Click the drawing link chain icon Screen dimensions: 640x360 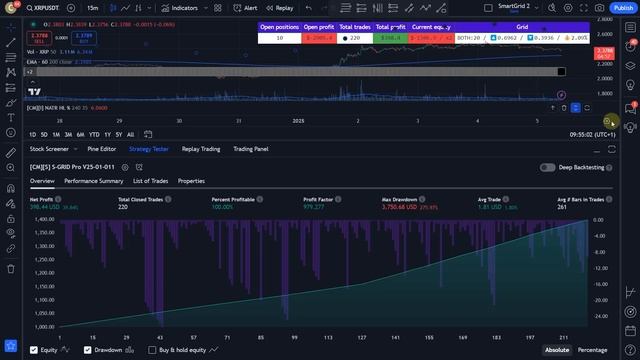[11, 248]
